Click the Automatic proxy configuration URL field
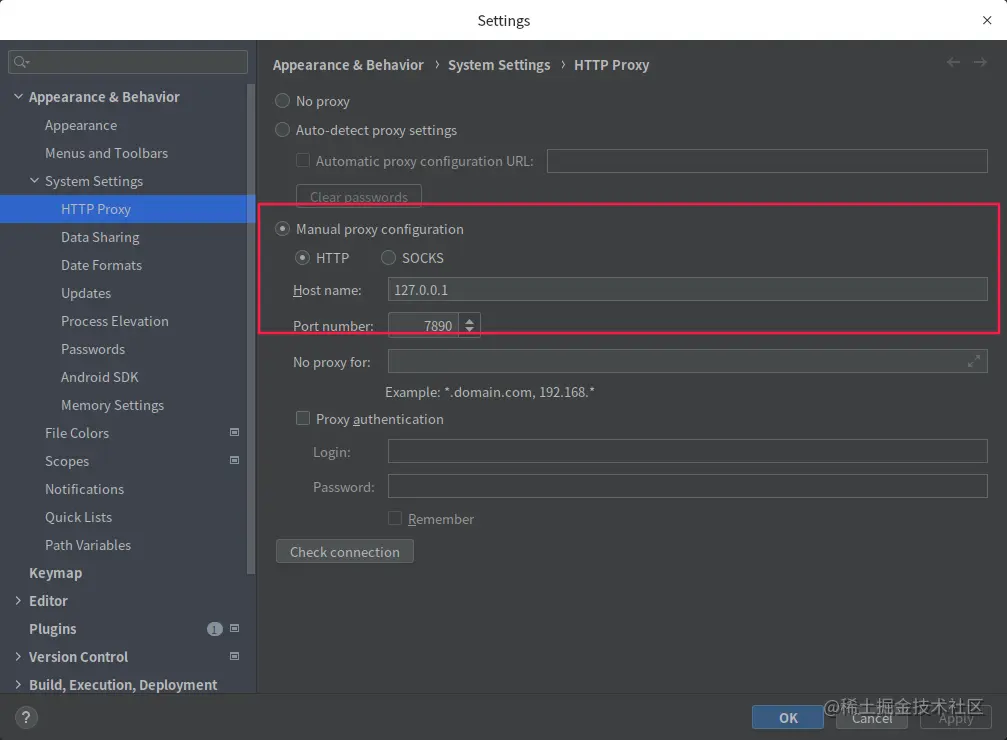 click(767, 161)
